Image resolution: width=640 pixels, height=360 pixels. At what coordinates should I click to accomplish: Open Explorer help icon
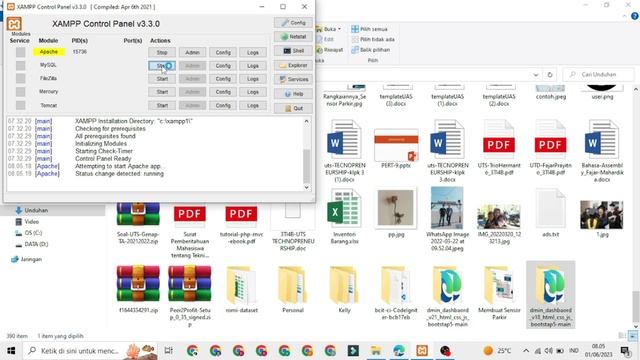pos(635,16)
